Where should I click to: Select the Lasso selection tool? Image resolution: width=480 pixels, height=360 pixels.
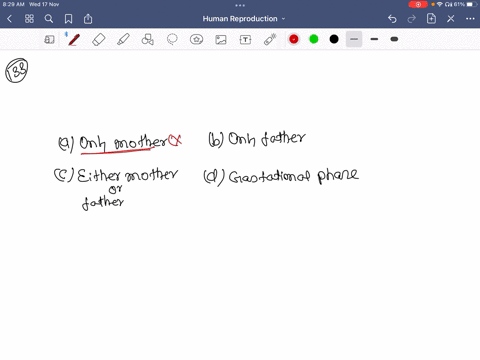172,40
